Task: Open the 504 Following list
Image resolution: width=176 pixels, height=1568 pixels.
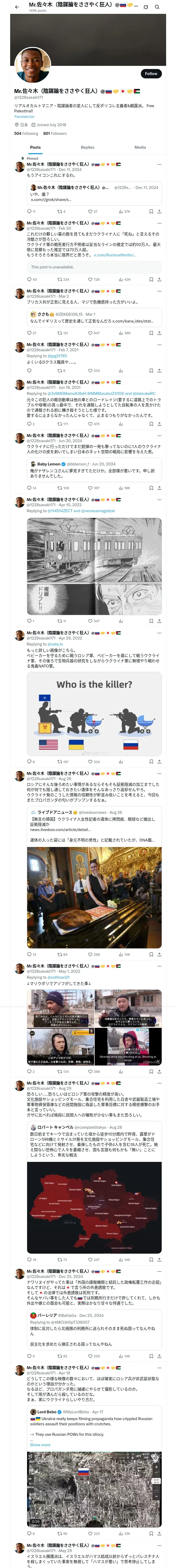Action: 26,133
